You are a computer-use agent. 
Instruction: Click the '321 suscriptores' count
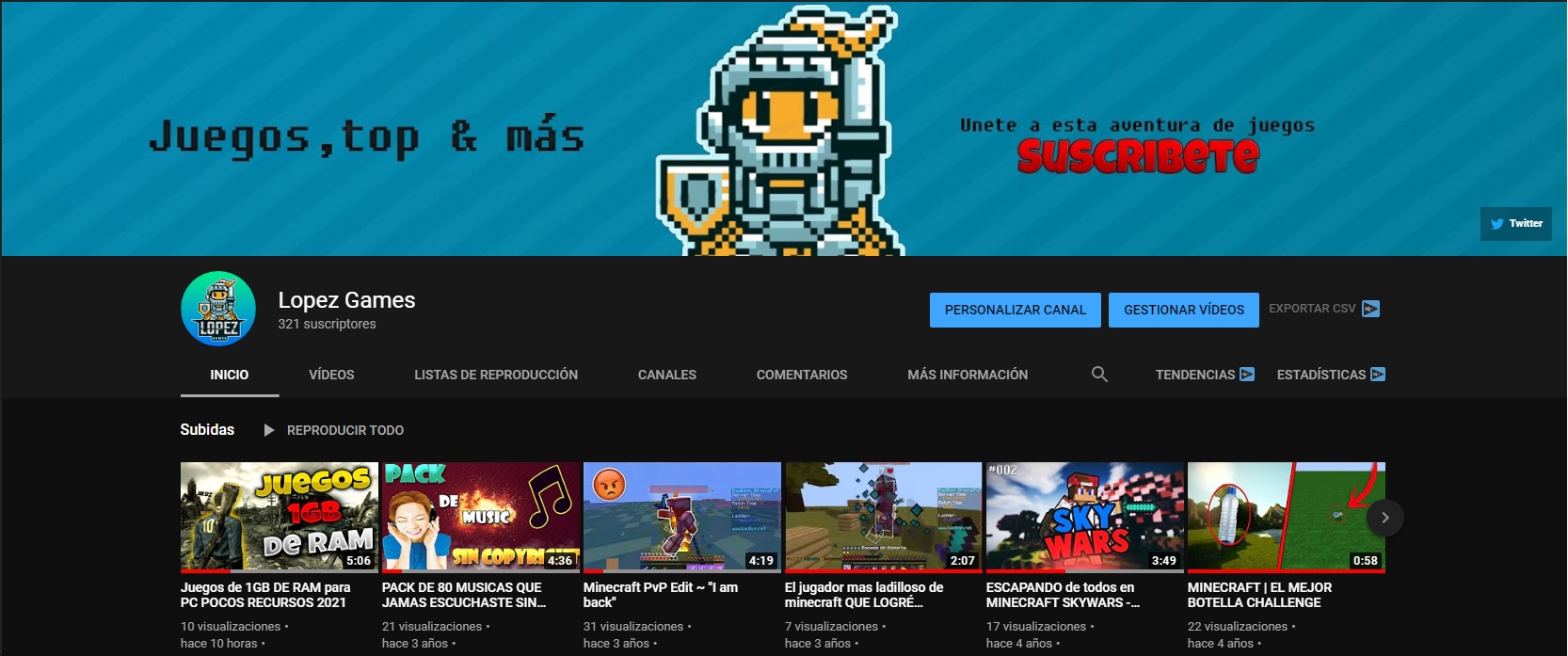[x=327, y=324]
